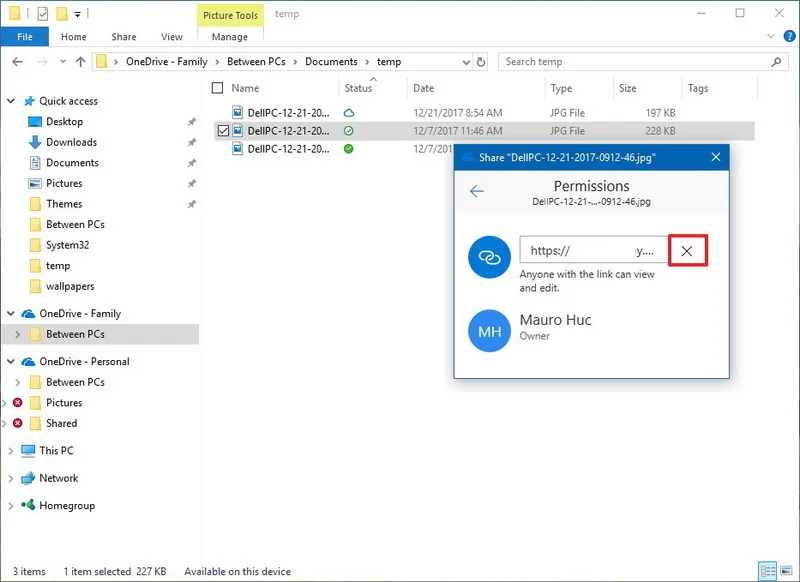Click cloud status icon of first file

tap(348, 113)
